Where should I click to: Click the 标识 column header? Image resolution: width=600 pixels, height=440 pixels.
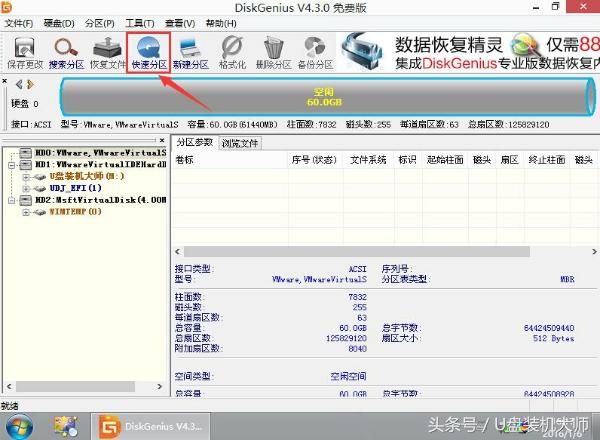pos(408,160)
